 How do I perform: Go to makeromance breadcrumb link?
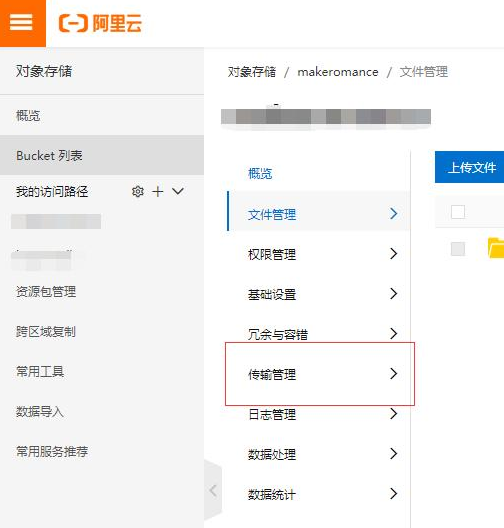click(x=338, y=72)
